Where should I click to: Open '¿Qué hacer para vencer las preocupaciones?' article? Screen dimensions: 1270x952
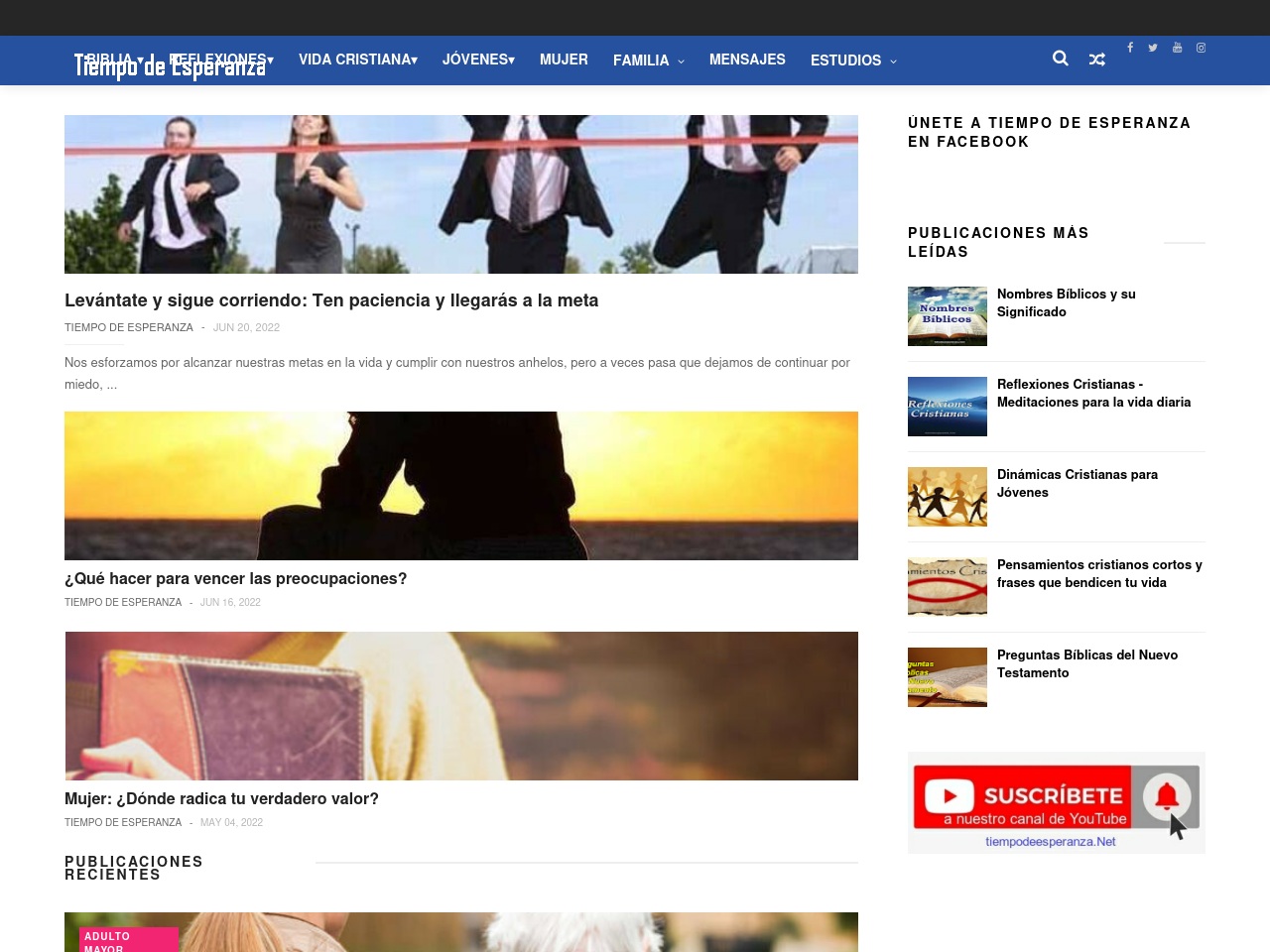coord(236,578)
